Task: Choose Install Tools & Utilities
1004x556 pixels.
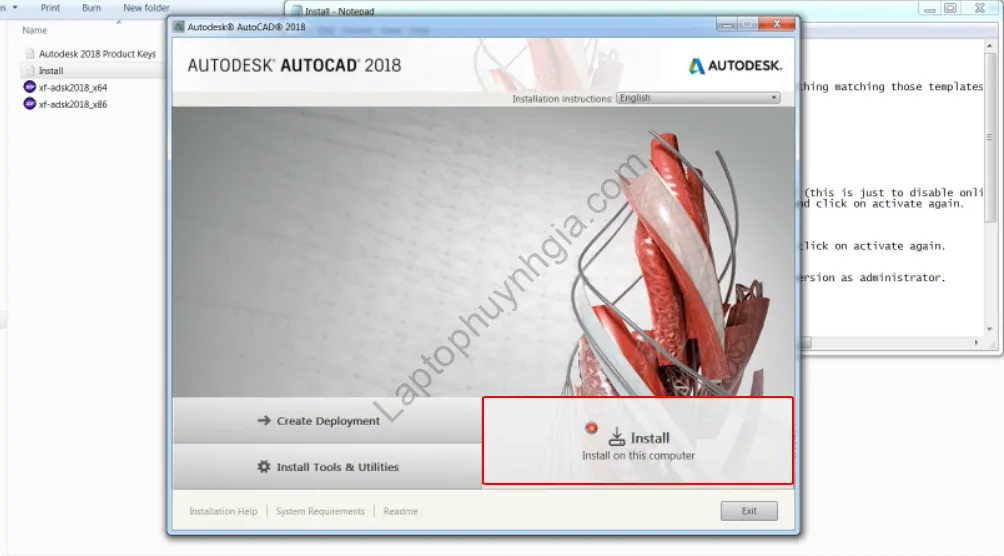Action: (x=327, y=467)
